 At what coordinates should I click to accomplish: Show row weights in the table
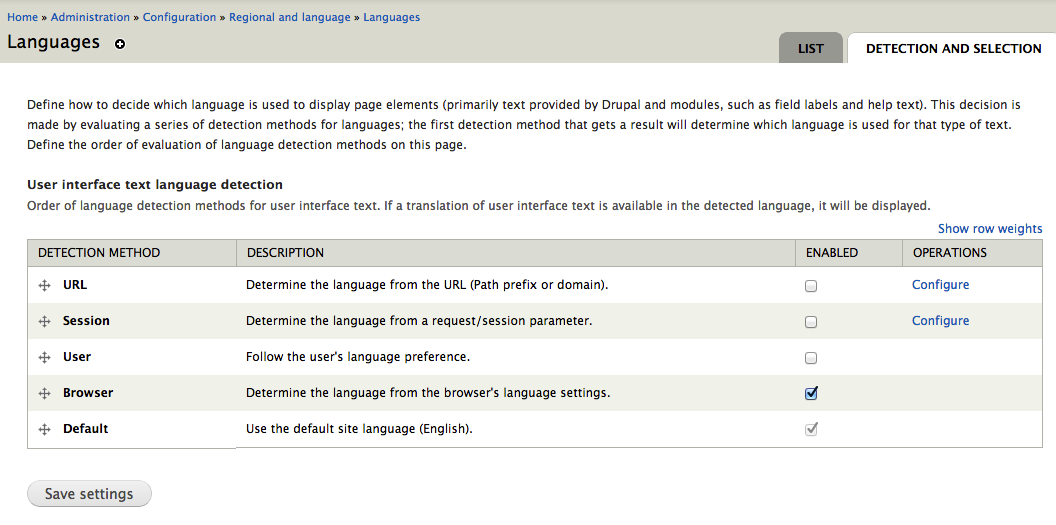click(x=989, y=229)
